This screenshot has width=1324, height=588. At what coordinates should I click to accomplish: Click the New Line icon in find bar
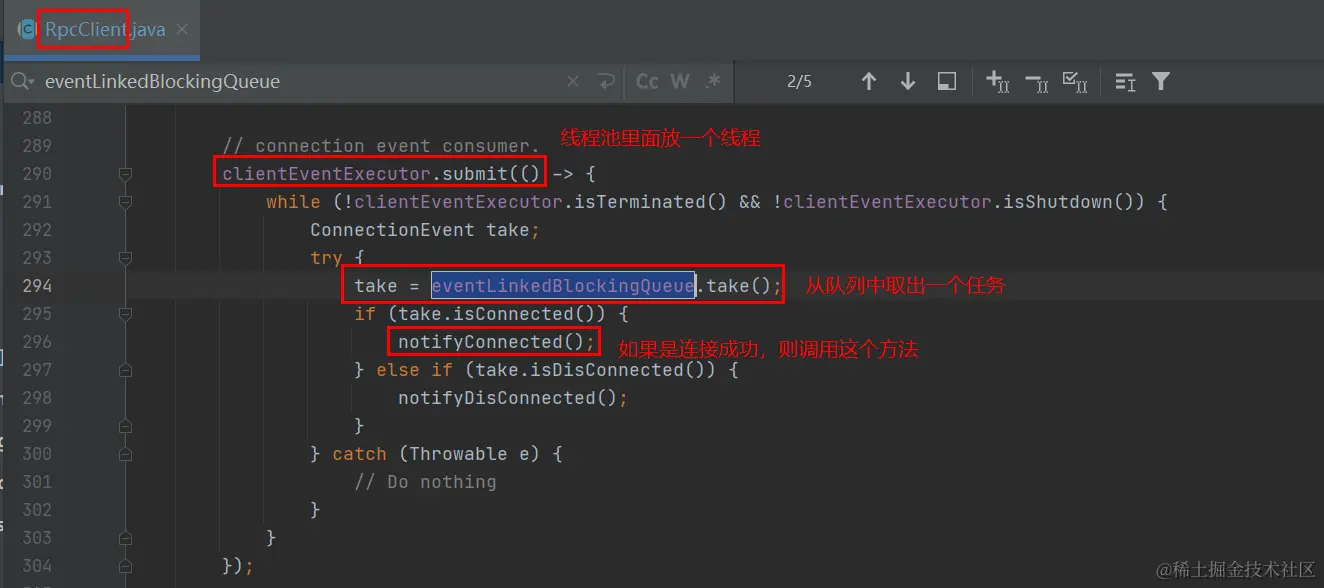pyautogui.click(x=605, y=81)
